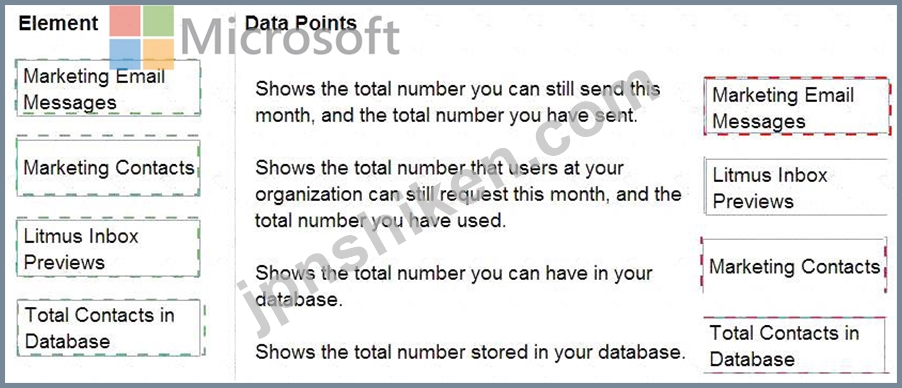Click the red-dashed Marketing Email Messages answer box
The width and height of the screenshot is (902, 388).
click(x=797, y=107)
